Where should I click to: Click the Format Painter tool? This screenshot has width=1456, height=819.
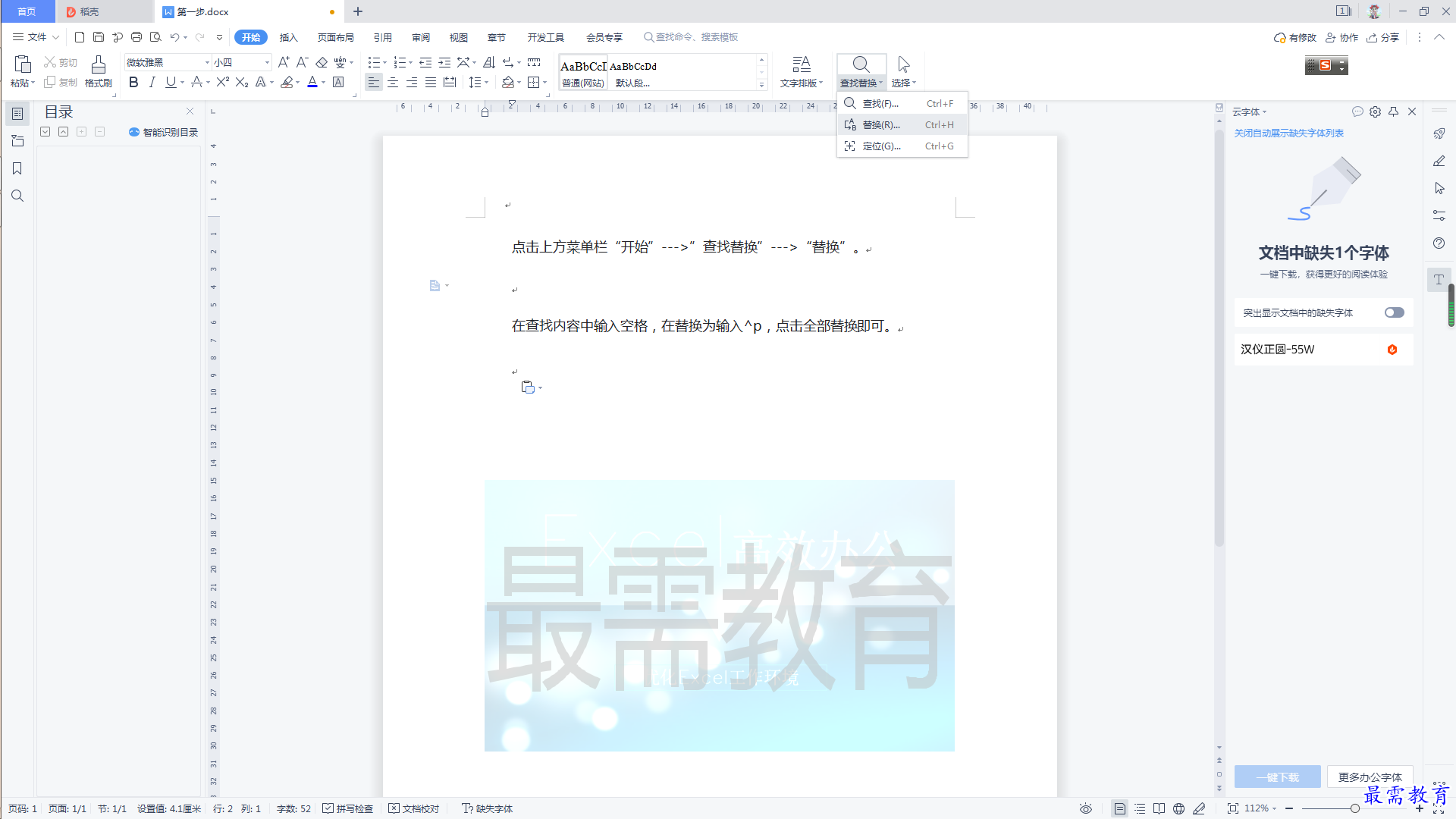point(99,72)
